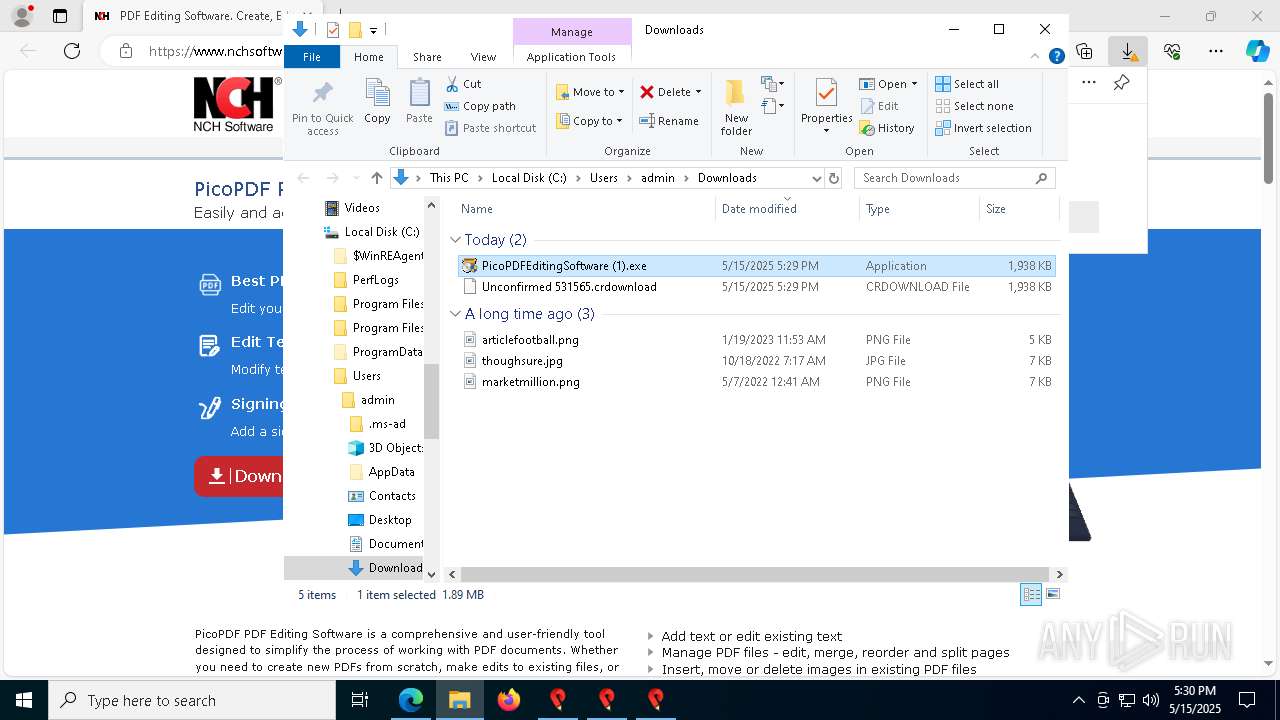Click 'admin' breadcrumb in address bar
This screenshot has height=720, width=1280.
[658, 178]
